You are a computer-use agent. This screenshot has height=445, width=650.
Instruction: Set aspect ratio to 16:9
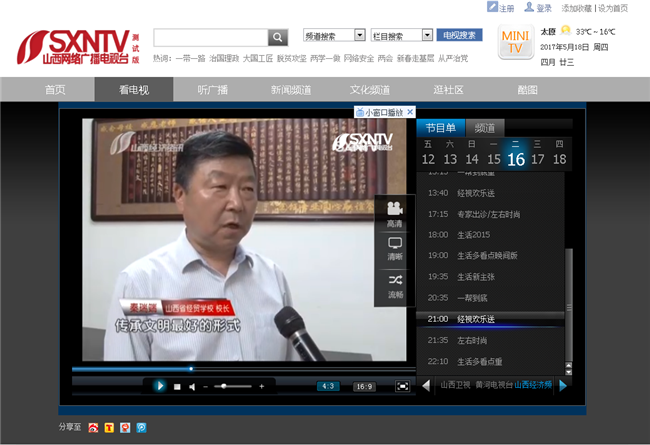[364, 387]
